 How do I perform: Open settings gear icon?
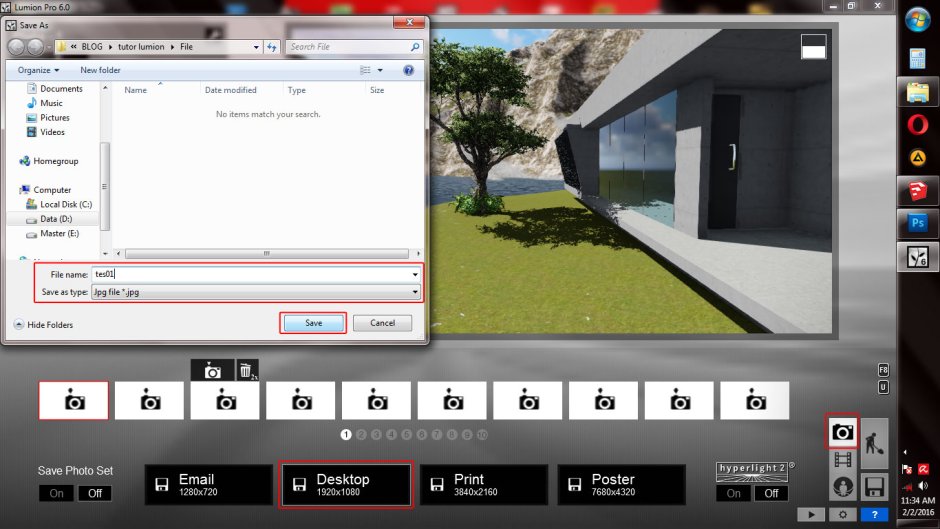pyautogui.click(x=843, y=514)
